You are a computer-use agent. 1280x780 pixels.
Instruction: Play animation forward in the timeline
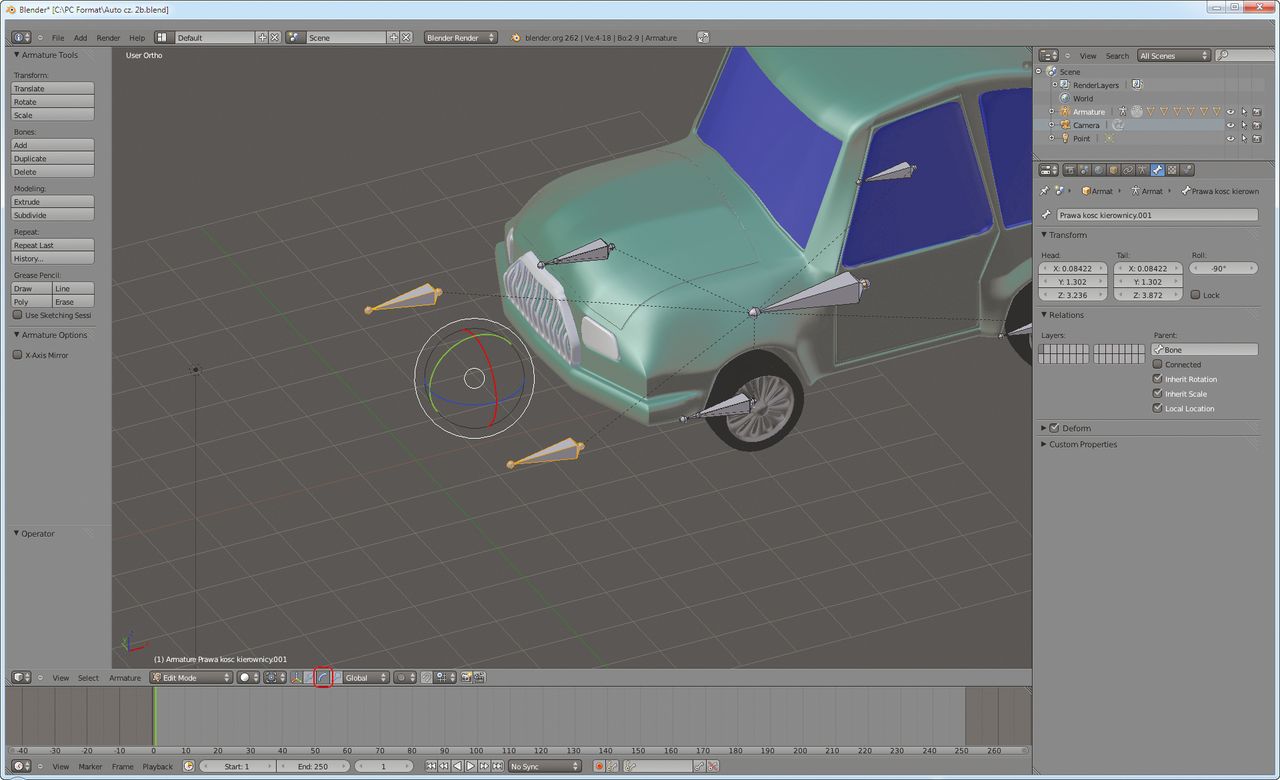470,766
